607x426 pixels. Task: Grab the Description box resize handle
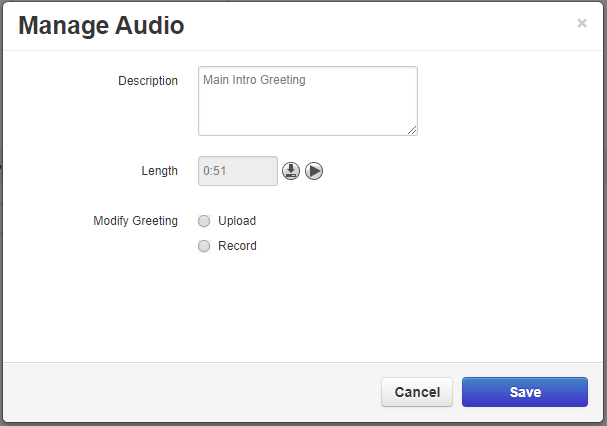[x=412, y=129]
